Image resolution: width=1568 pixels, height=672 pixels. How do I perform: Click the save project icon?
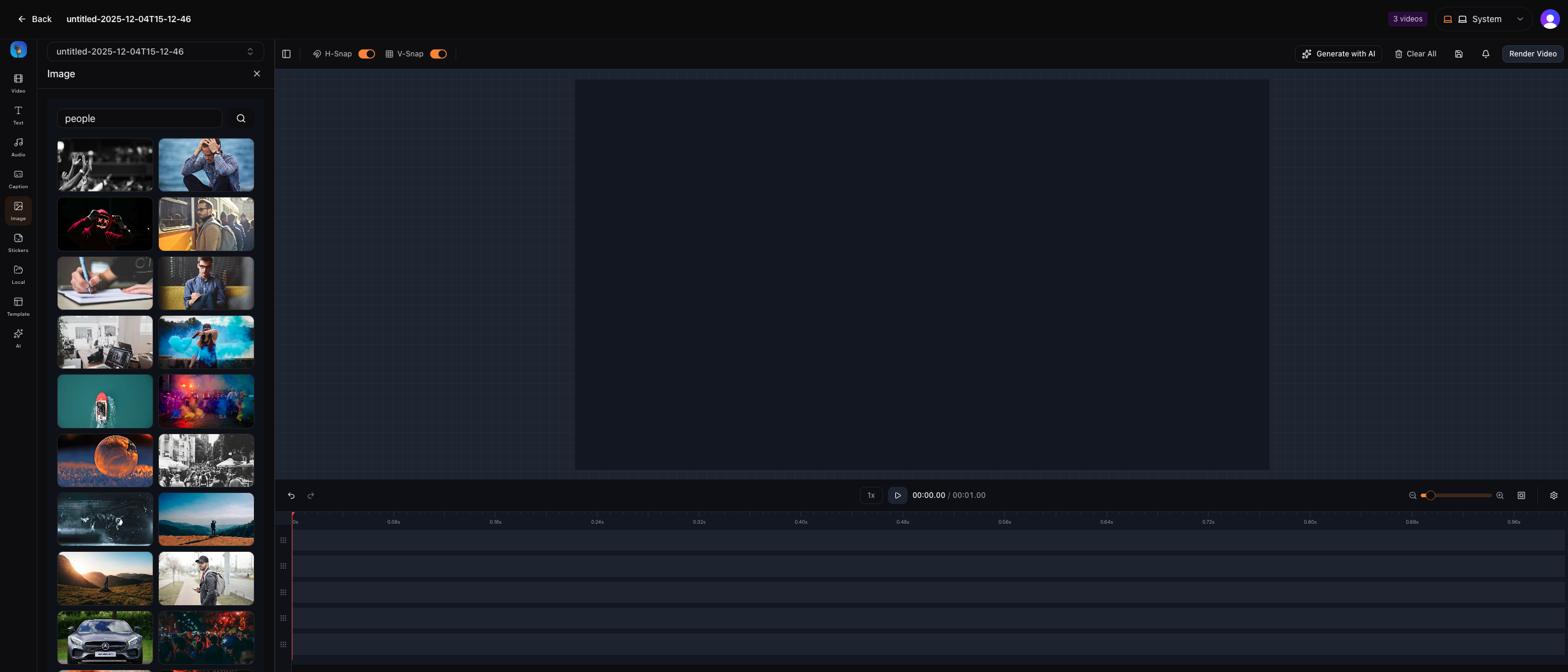1459,54
